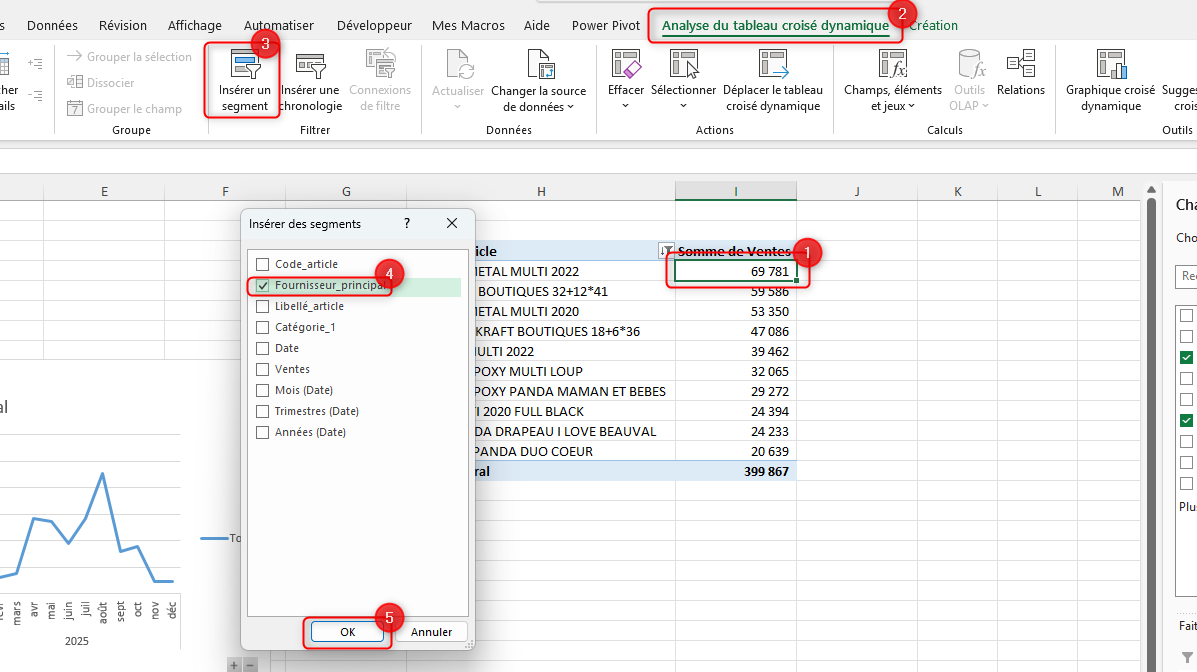The height and width of the screenshot is (672, 1197).
Task: Click Insérer une chronologie icon
Action: [311, 66]
